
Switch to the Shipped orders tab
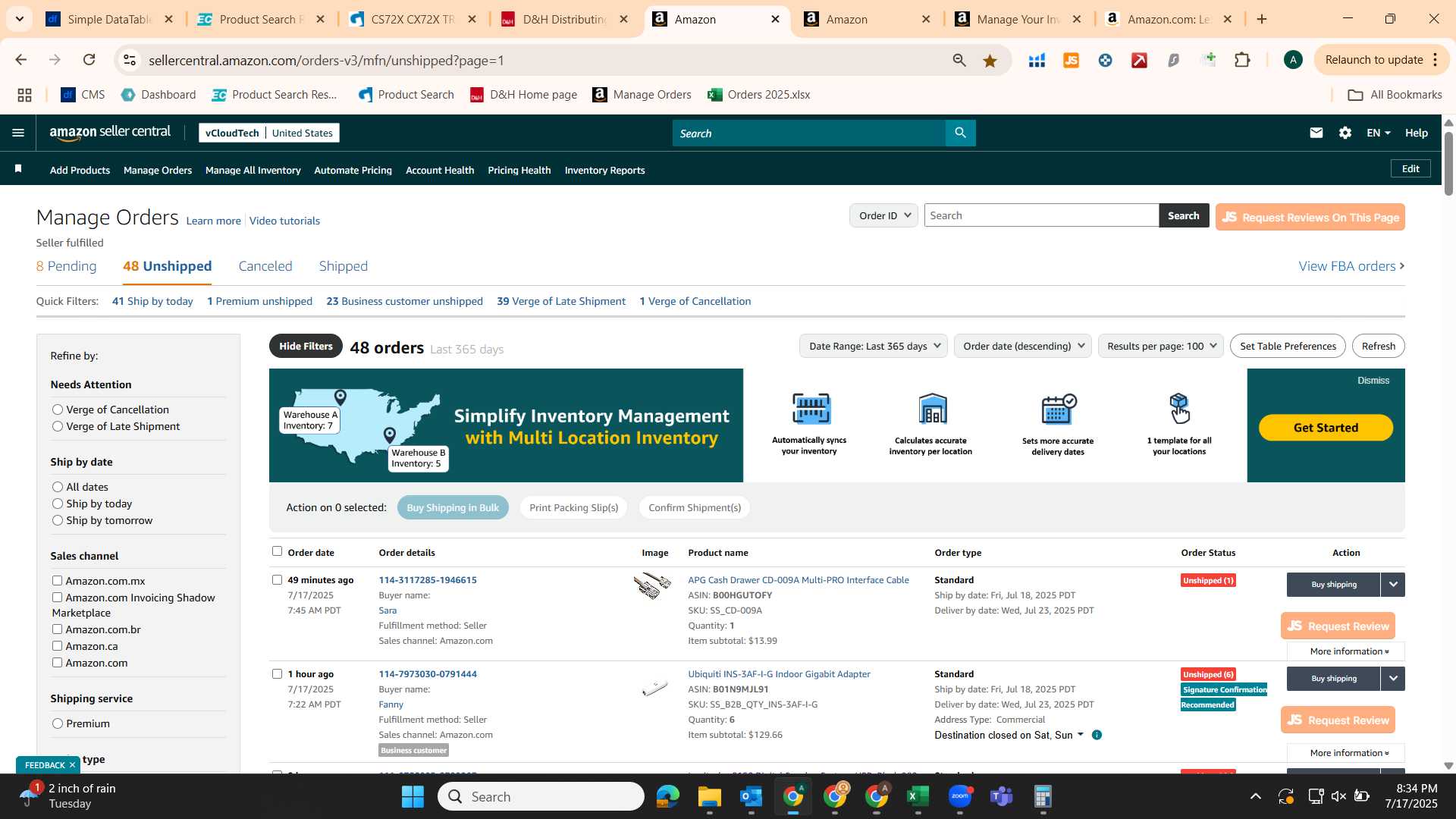point(344,266)
